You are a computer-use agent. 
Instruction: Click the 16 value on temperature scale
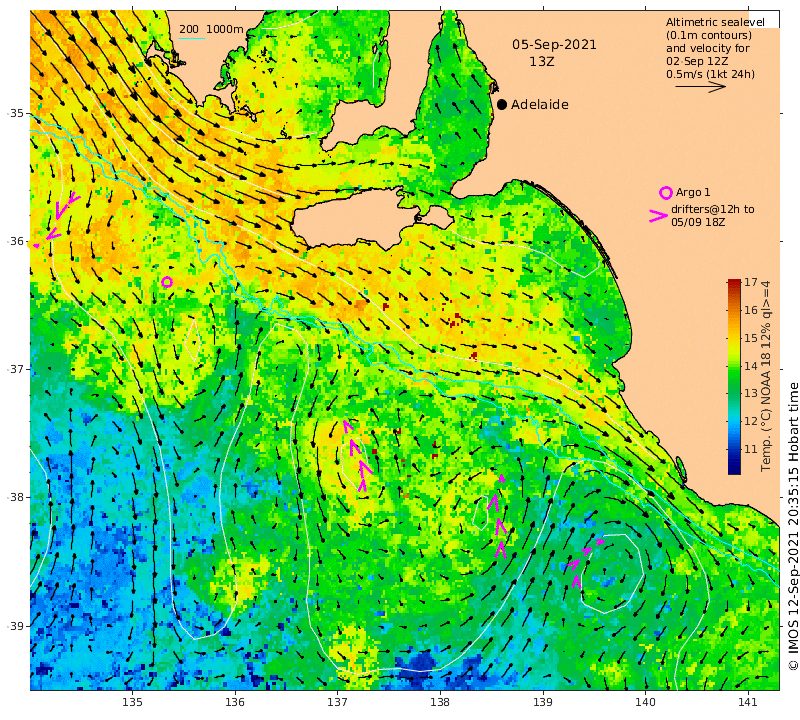[751, 310]
